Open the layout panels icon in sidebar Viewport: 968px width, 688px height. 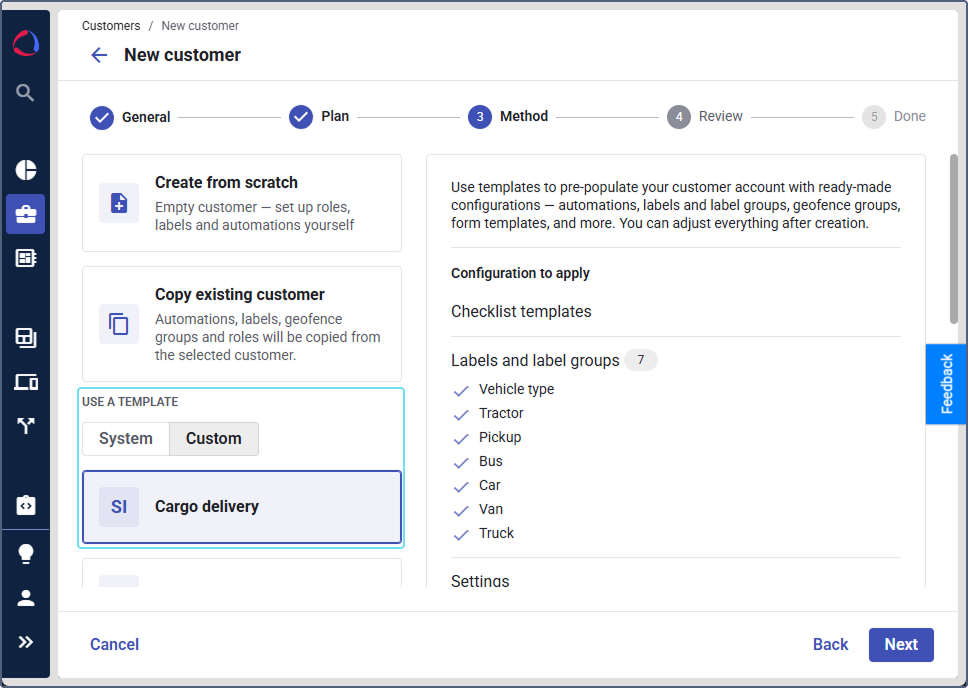25,338
